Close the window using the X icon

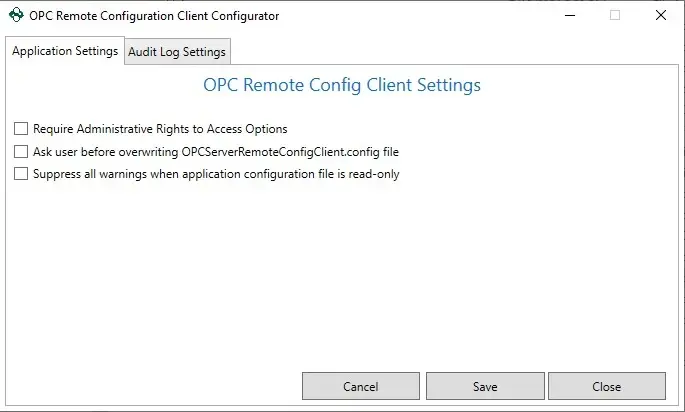(661, 15)
